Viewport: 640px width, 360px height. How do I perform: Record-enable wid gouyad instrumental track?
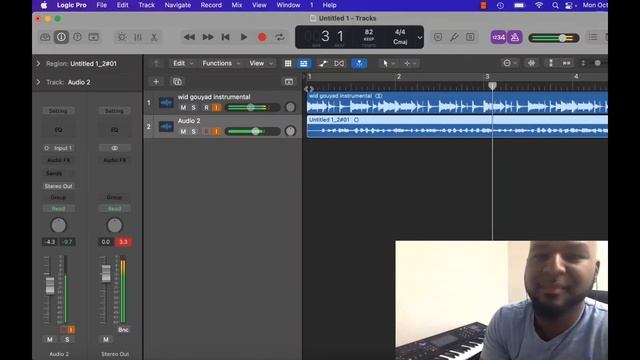206,108
